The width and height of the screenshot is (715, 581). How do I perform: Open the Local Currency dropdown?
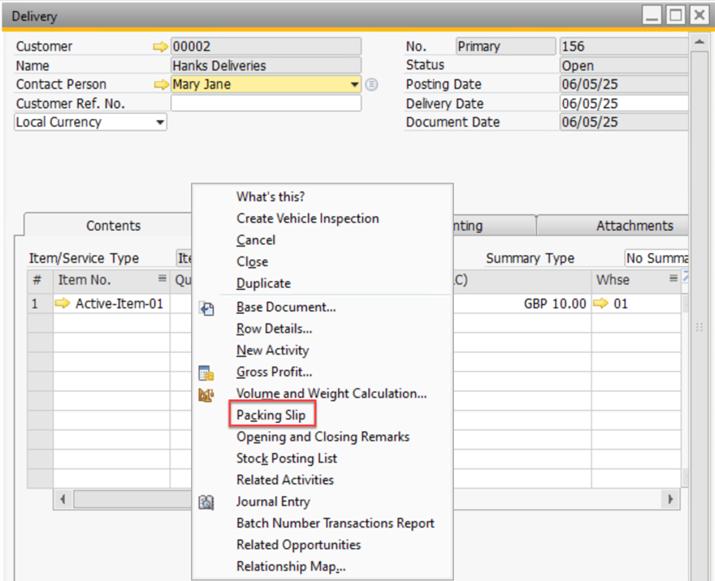160,123
